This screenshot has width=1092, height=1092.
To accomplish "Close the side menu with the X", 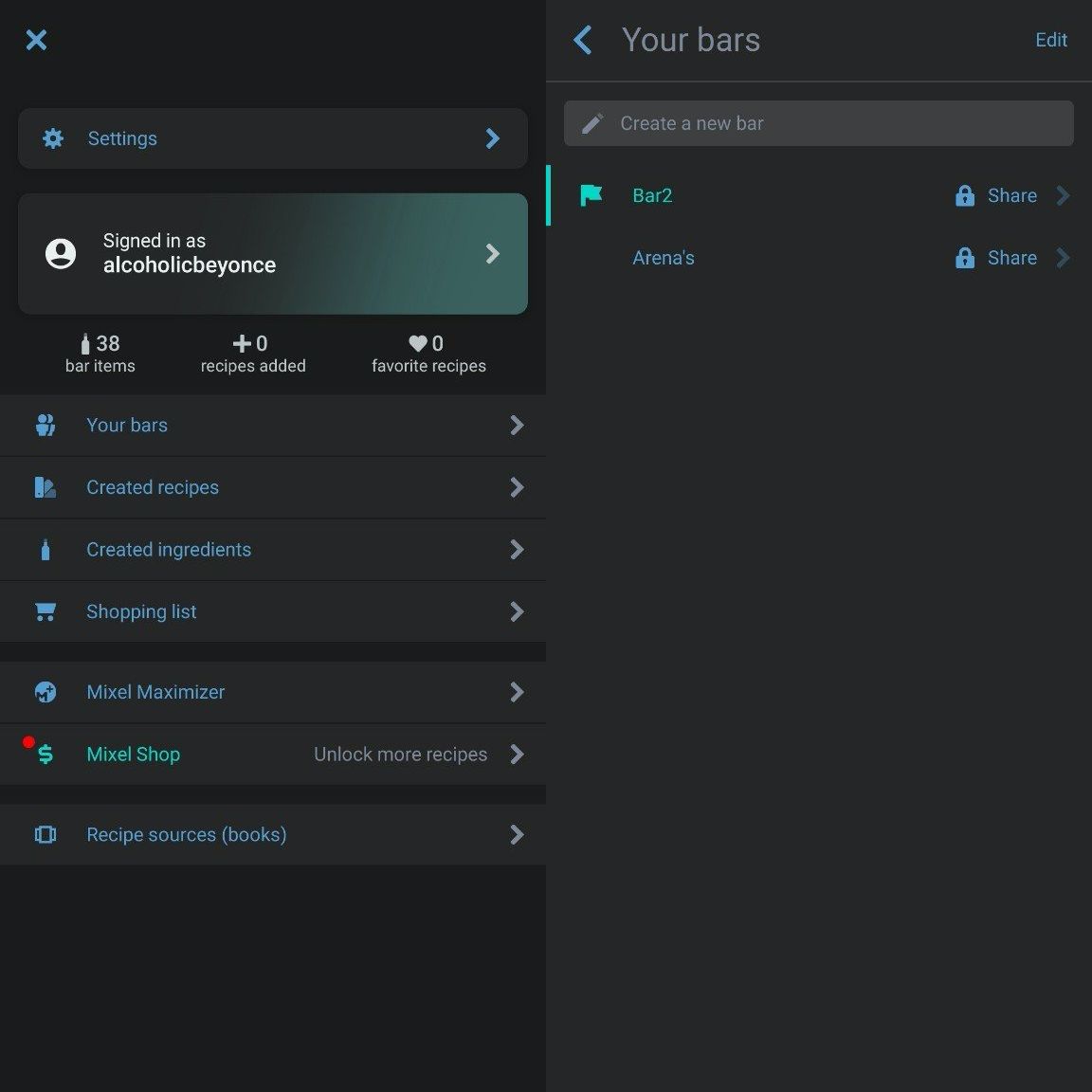I will click(36, 40).
